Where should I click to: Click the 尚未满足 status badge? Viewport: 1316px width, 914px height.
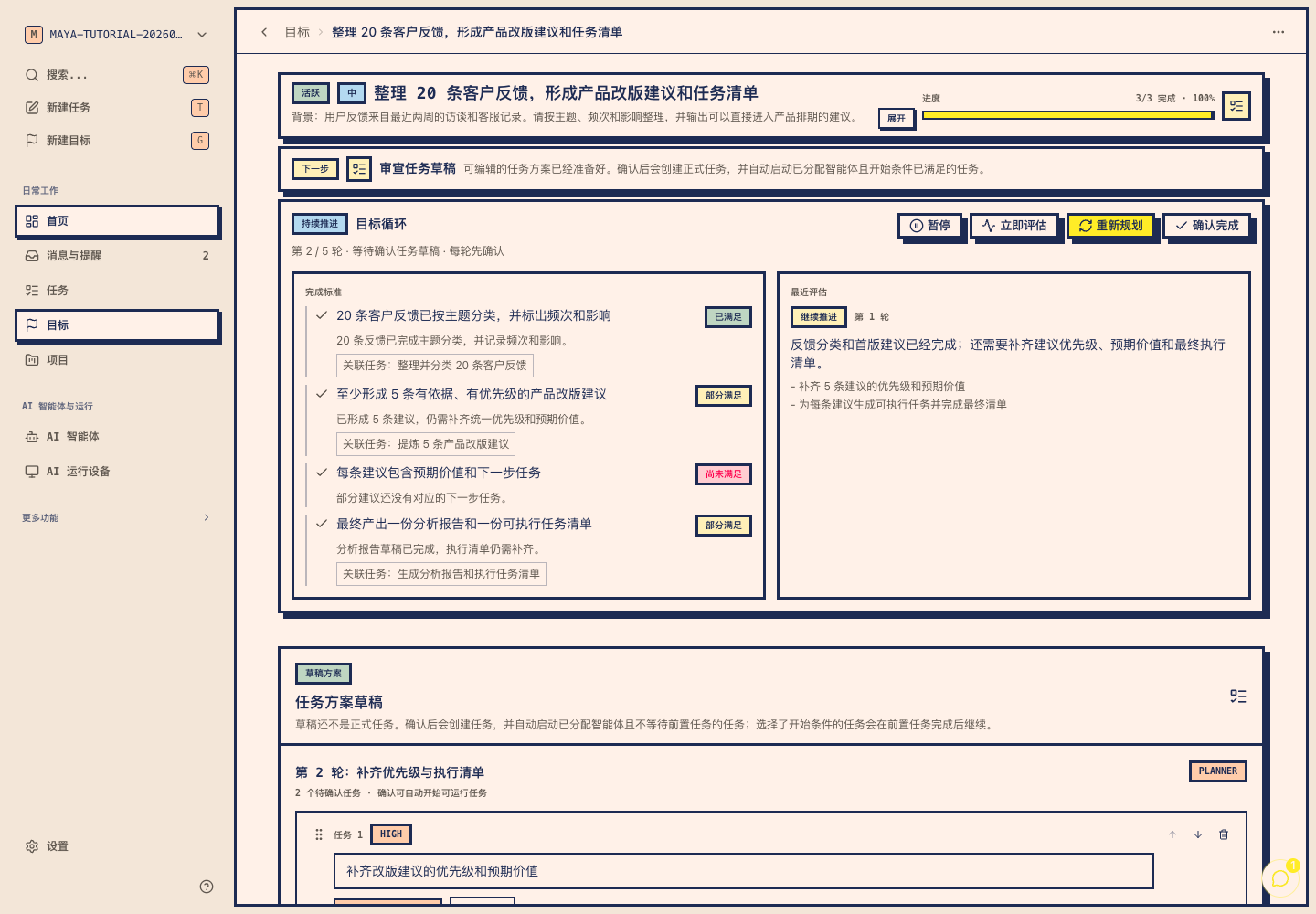tap(724, 474)
